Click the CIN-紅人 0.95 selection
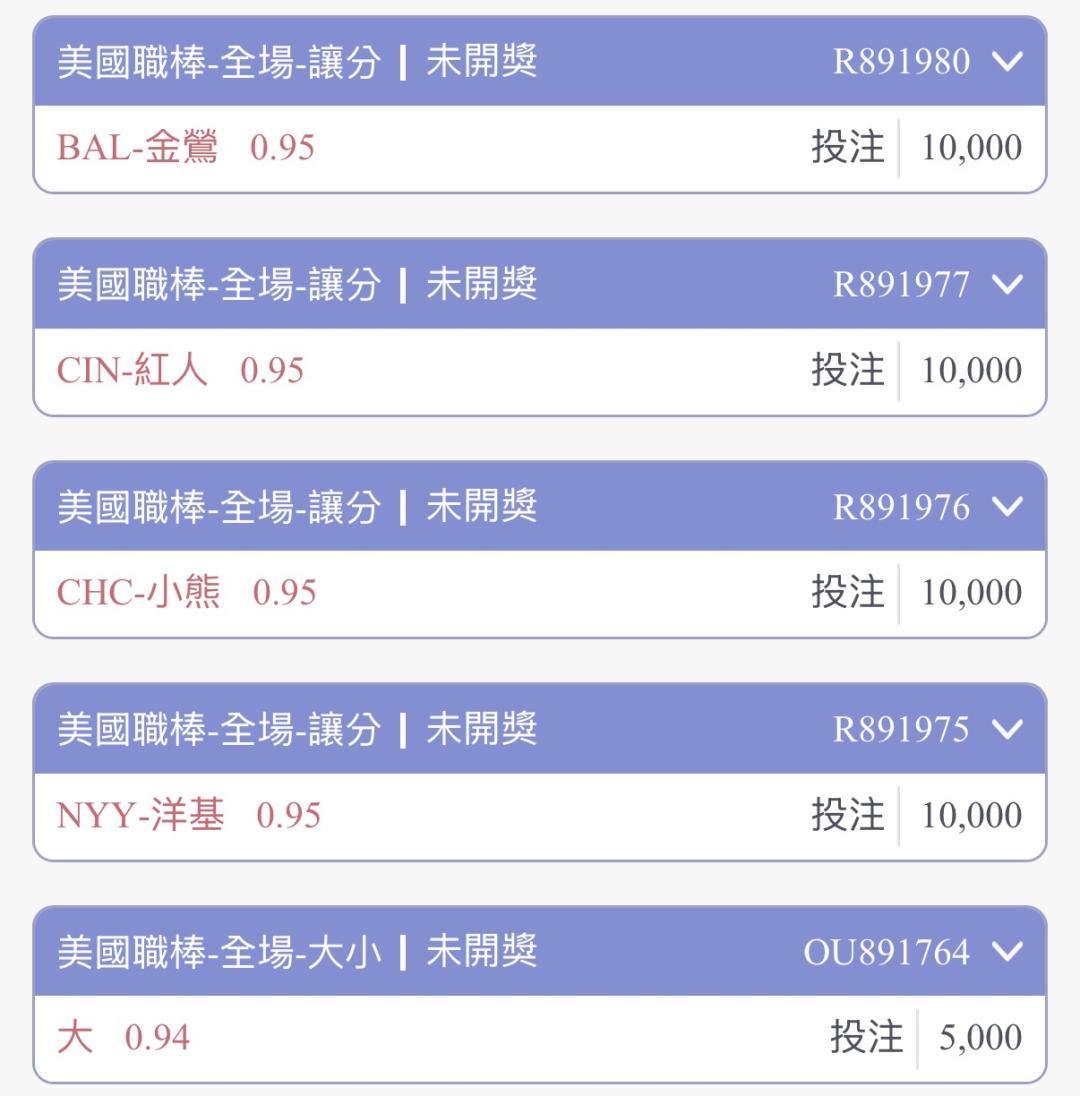 181,371
